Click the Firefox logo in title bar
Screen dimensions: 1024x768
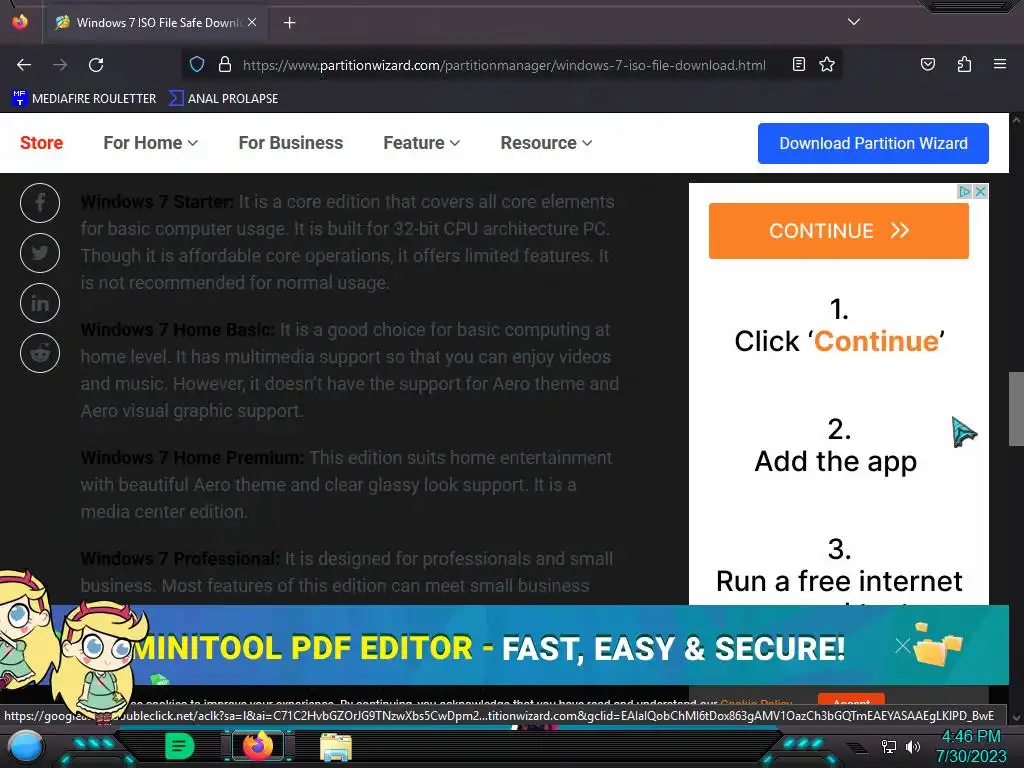click(20, 22)
